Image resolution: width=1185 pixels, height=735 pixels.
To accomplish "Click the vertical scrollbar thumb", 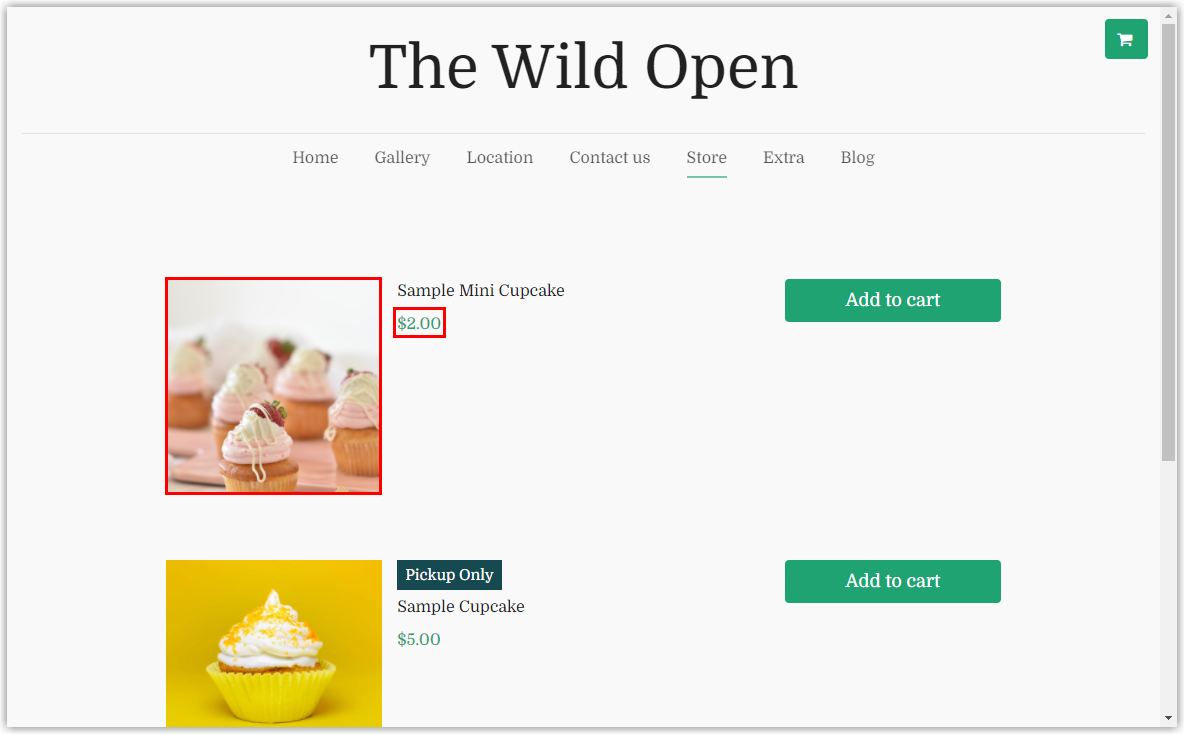I will [1168, 242].
